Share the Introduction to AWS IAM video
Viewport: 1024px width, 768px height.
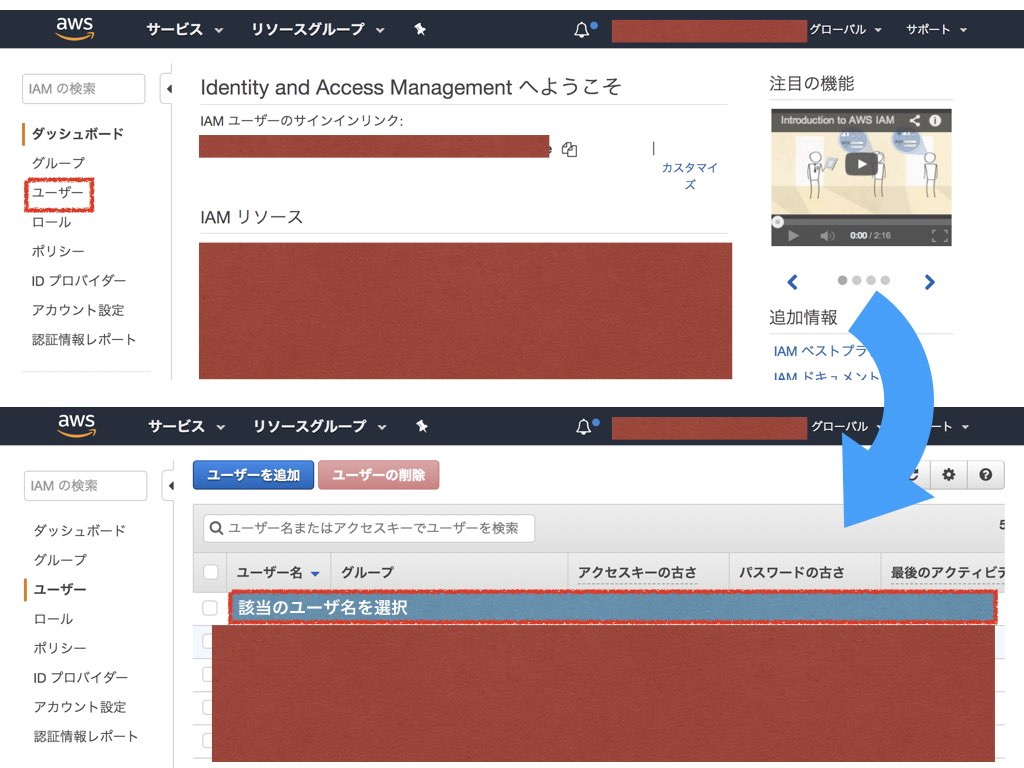[915, 120]
